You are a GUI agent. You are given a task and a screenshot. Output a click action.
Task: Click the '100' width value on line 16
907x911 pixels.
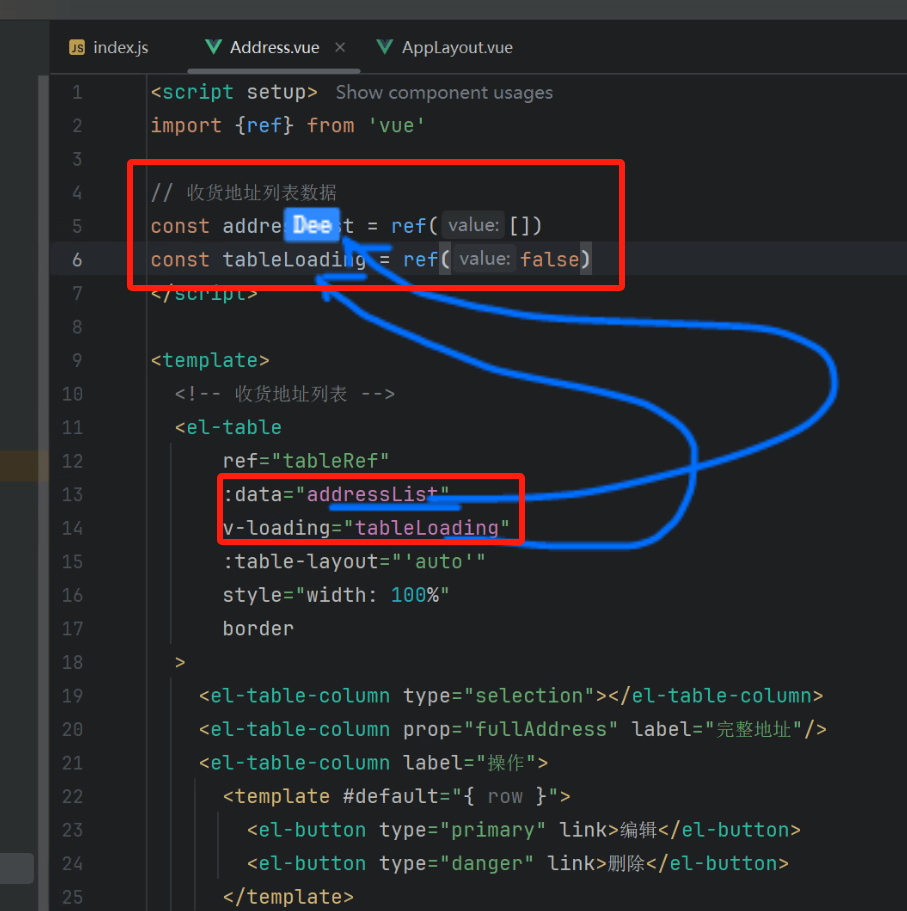pos(408,595)
